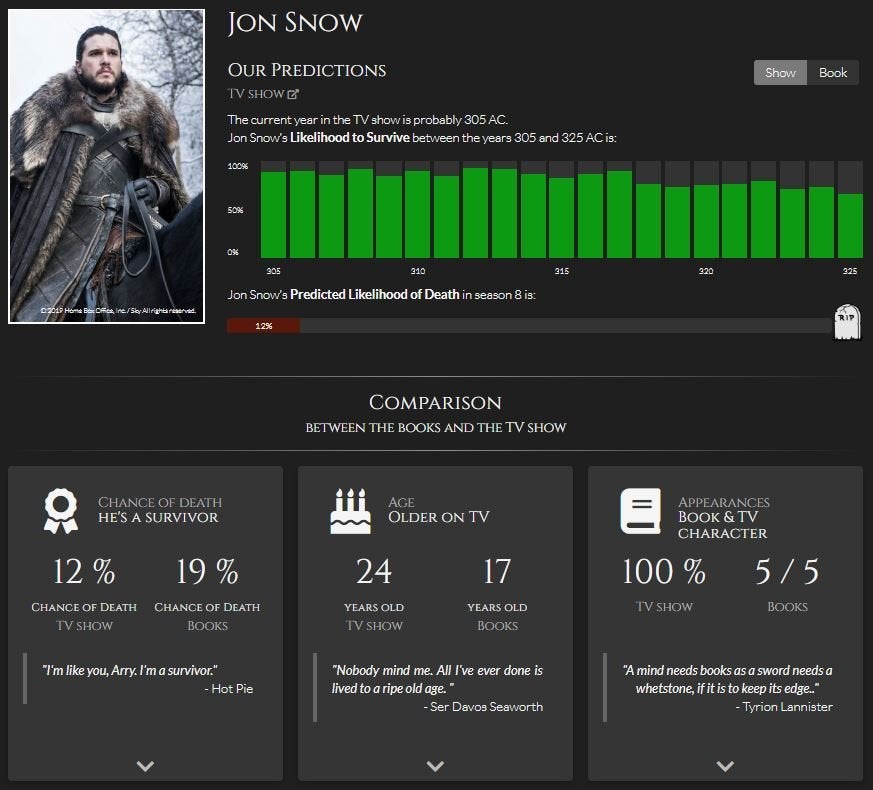Screen dimensions: 873x790
Task: Click the 100% axis label on chart
Action: click(x=238, y=166)
